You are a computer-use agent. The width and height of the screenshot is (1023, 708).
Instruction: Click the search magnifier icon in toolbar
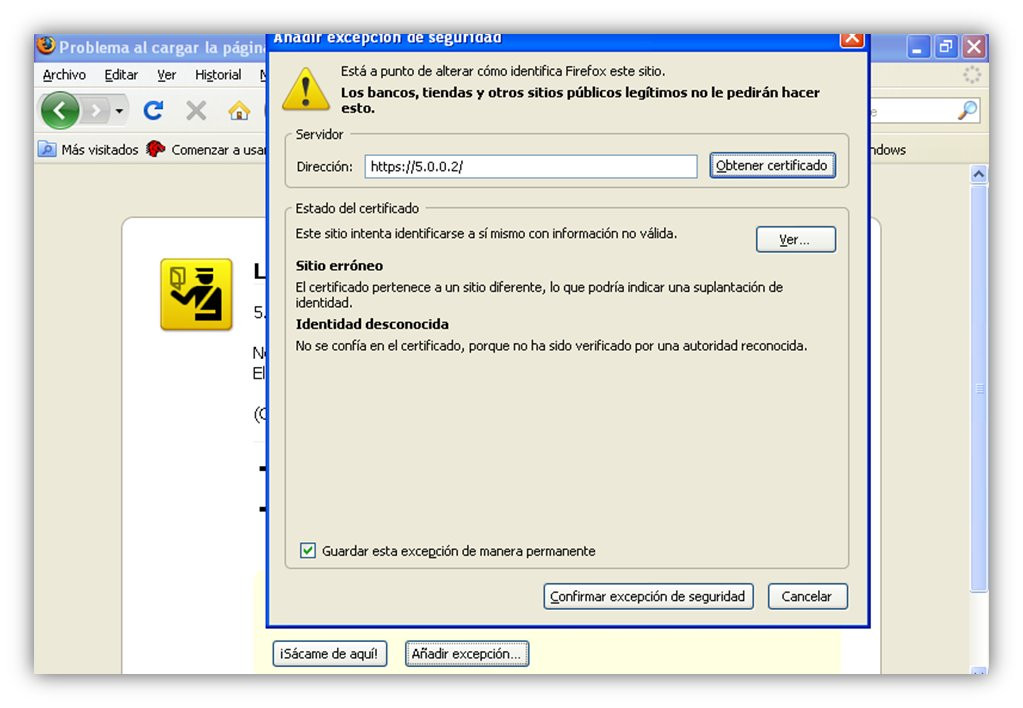click(968, 110)
